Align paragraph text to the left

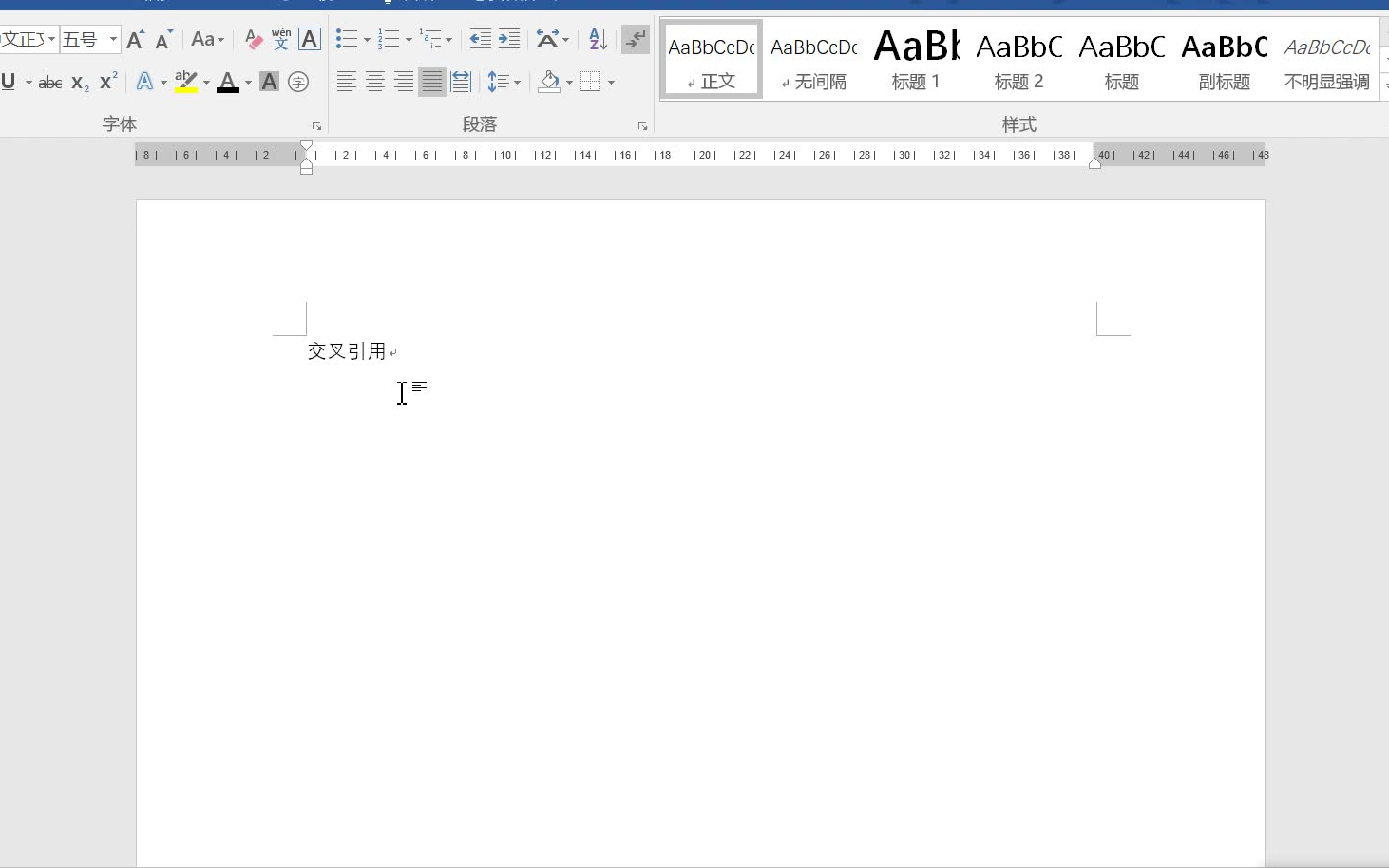click(x=347, y=82)
